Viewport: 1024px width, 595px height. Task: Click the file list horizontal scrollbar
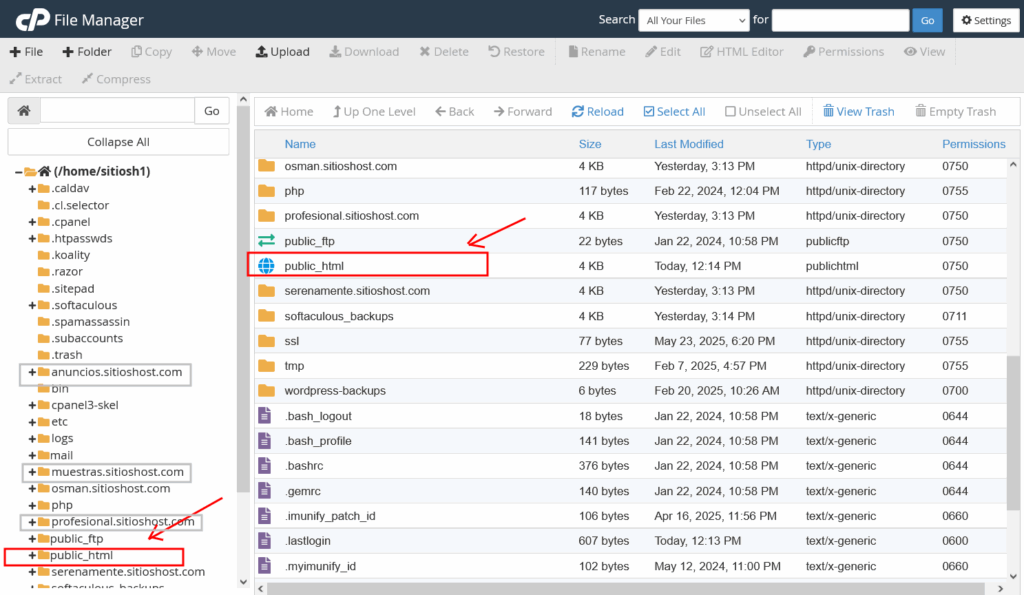[626, 588]
